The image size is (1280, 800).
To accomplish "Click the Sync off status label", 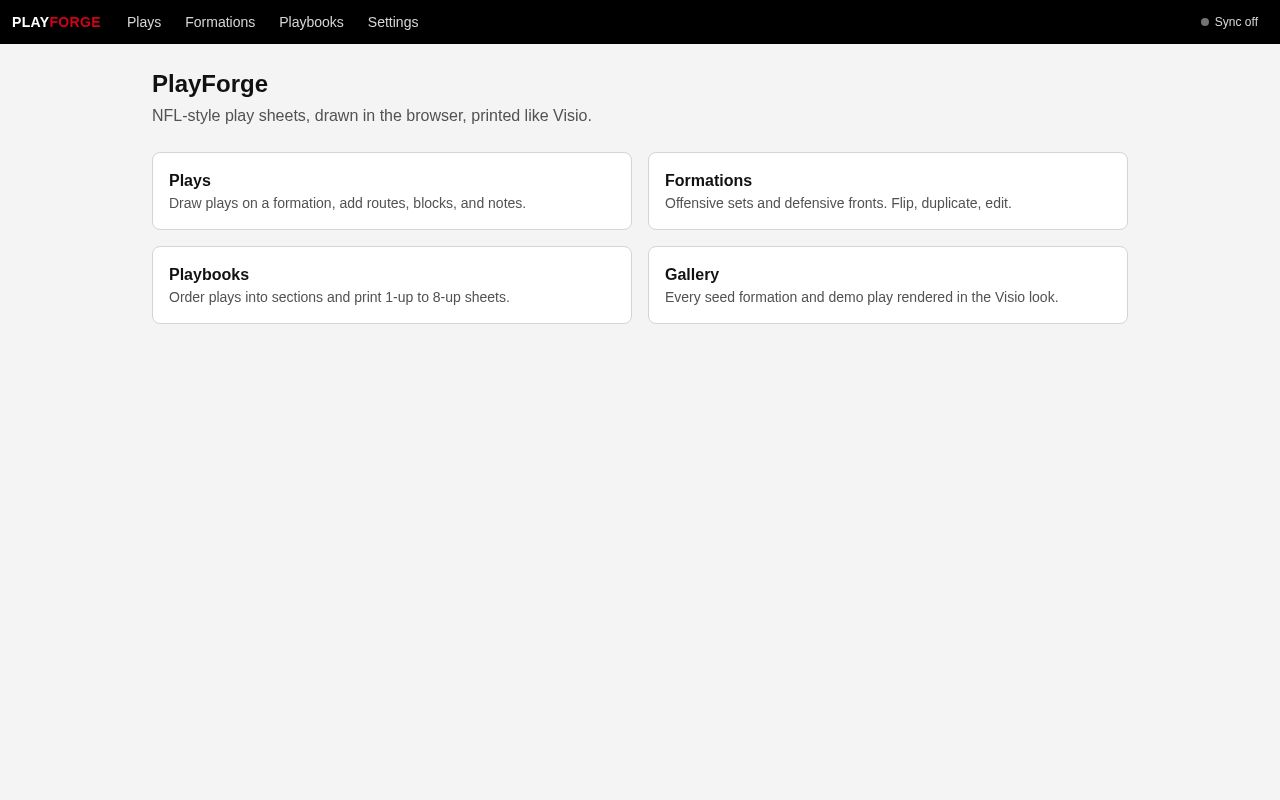I will pos(1236,22).
